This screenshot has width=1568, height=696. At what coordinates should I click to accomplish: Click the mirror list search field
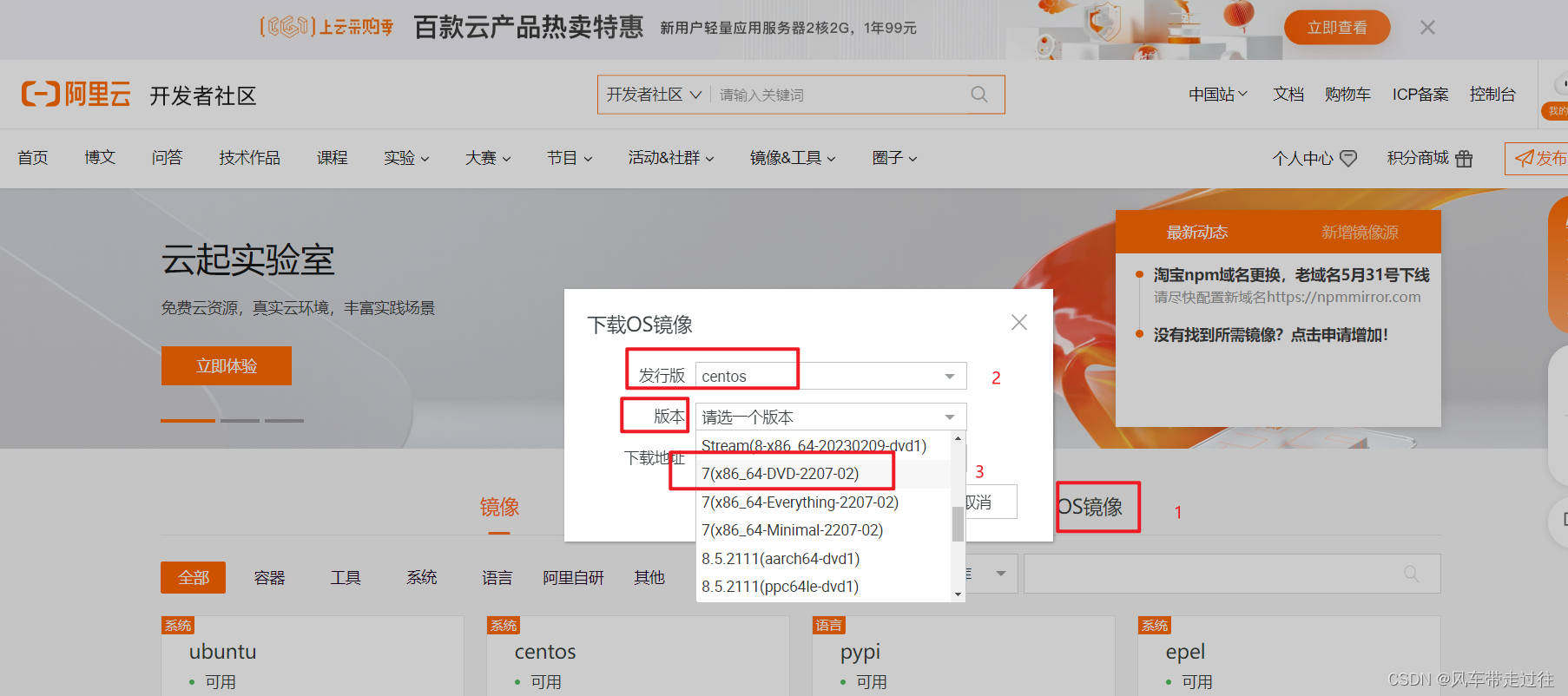pyautogui.click(x=1232, y=574)
